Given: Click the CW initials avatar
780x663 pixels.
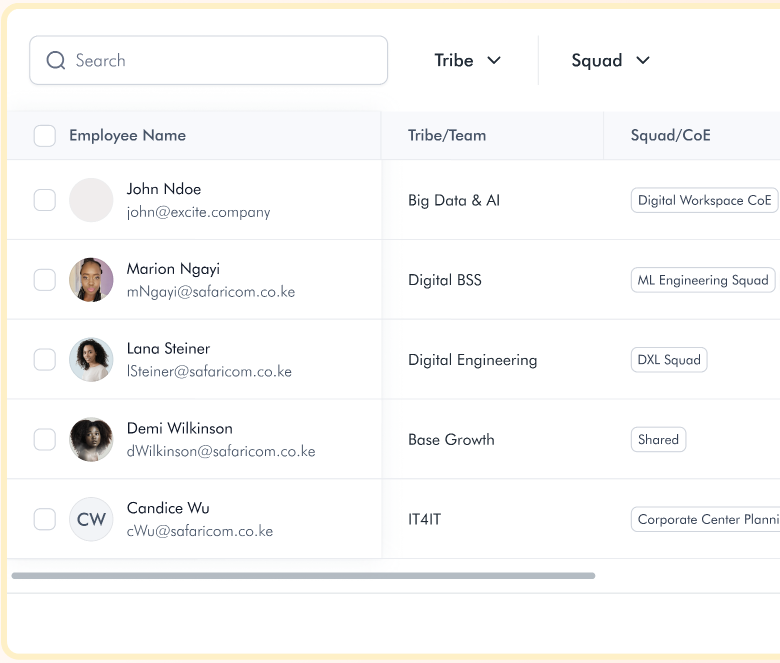Looking at the screenshot, I should pos(91,519).
